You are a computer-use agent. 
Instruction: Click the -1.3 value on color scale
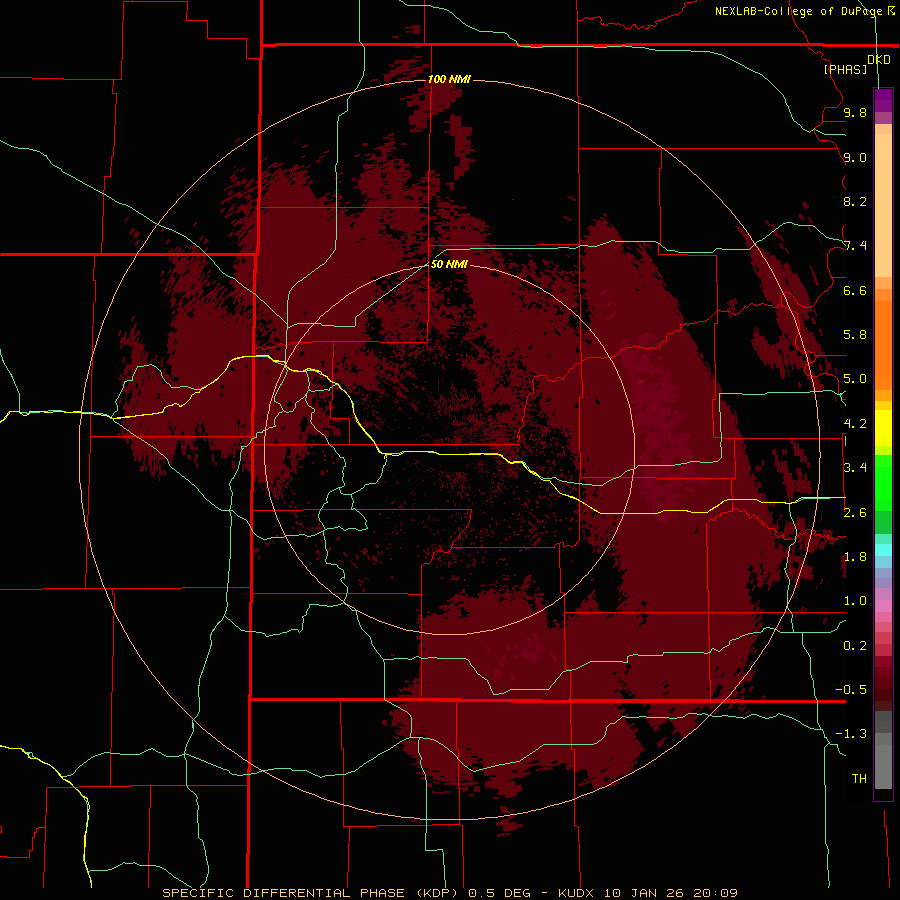click(x=851, y=734)
